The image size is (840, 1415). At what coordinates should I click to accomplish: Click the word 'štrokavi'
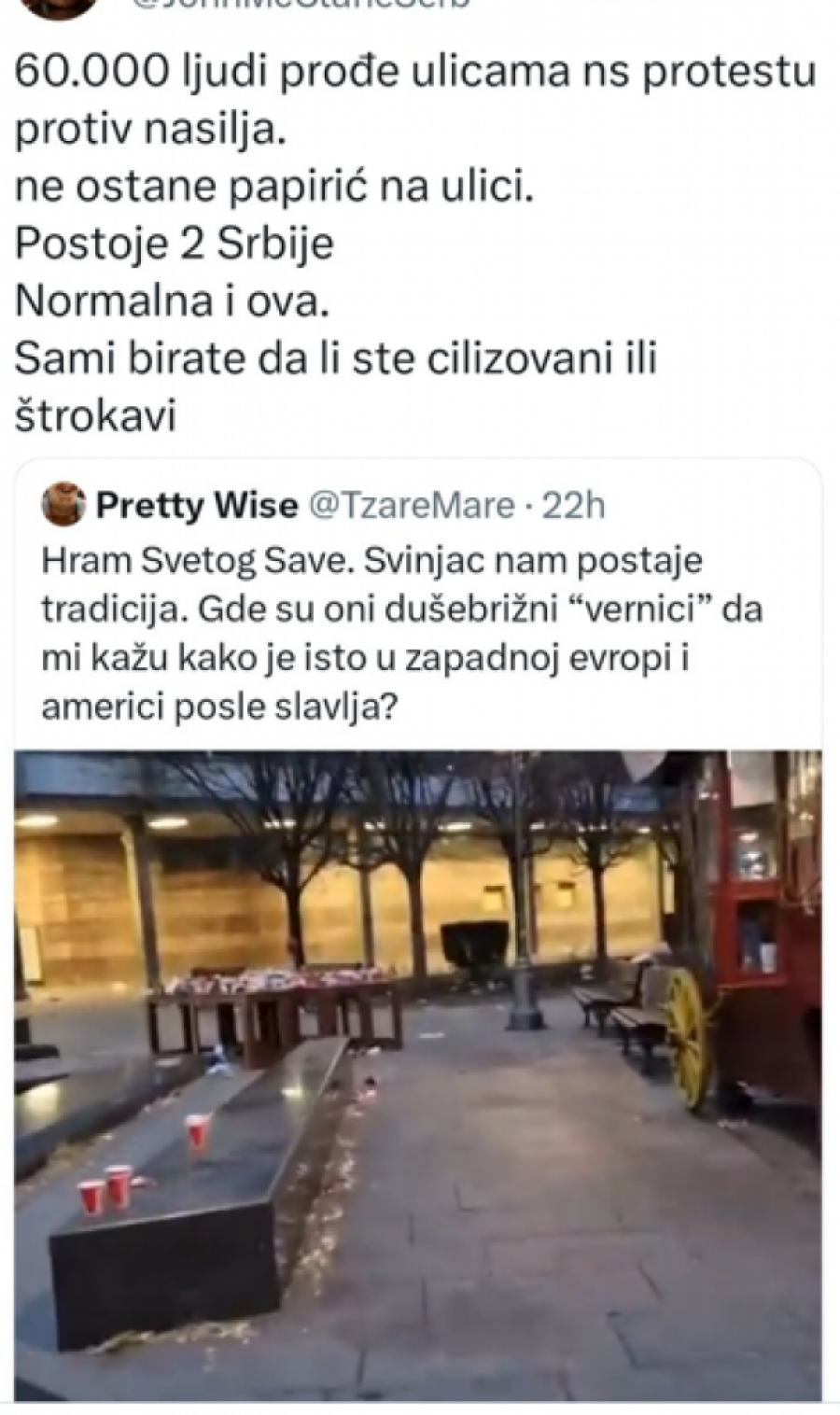95,416
